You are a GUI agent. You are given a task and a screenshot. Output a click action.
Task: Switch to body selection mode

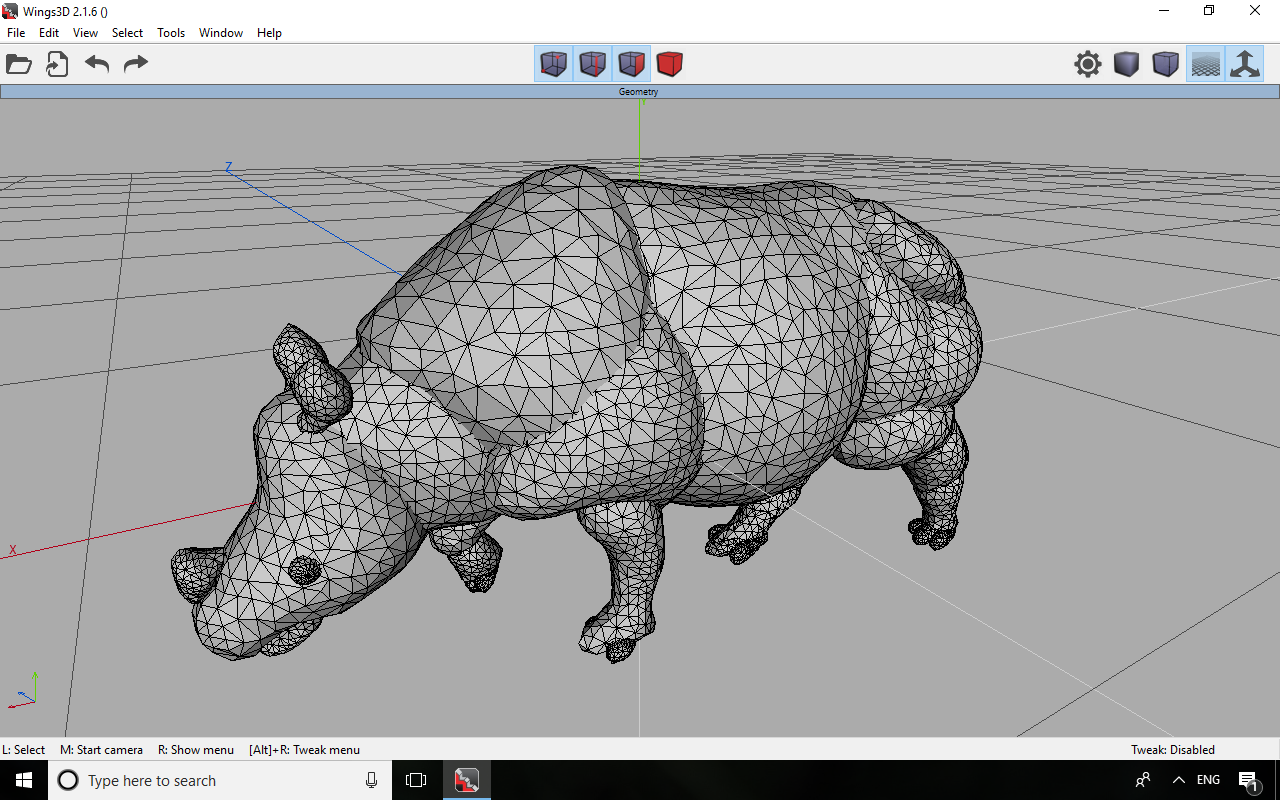pyautogui.click(x=669, y=63)
